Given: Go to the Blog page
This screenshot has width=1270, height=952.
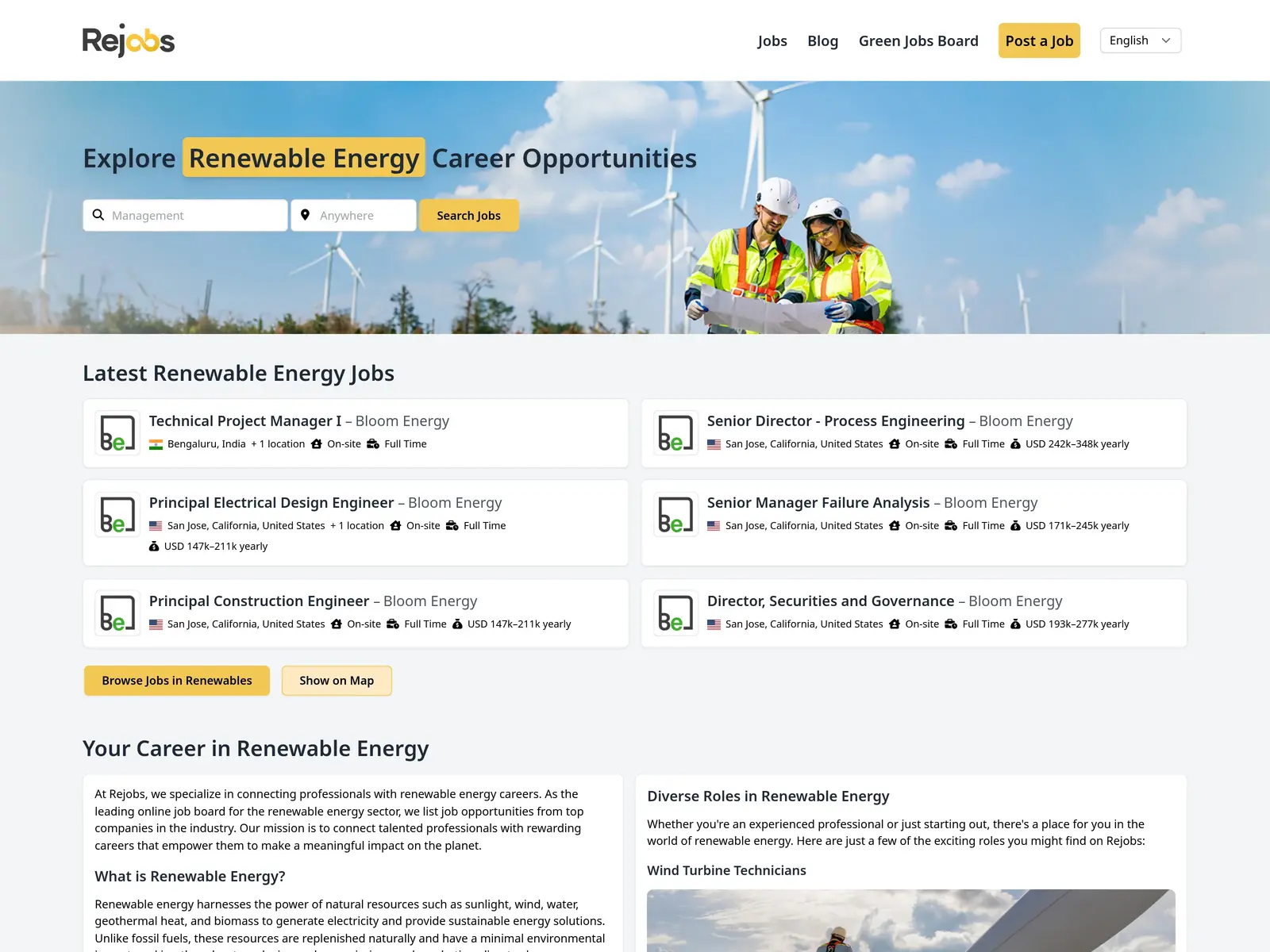Looking at the screenshot, I should point(823,40).
